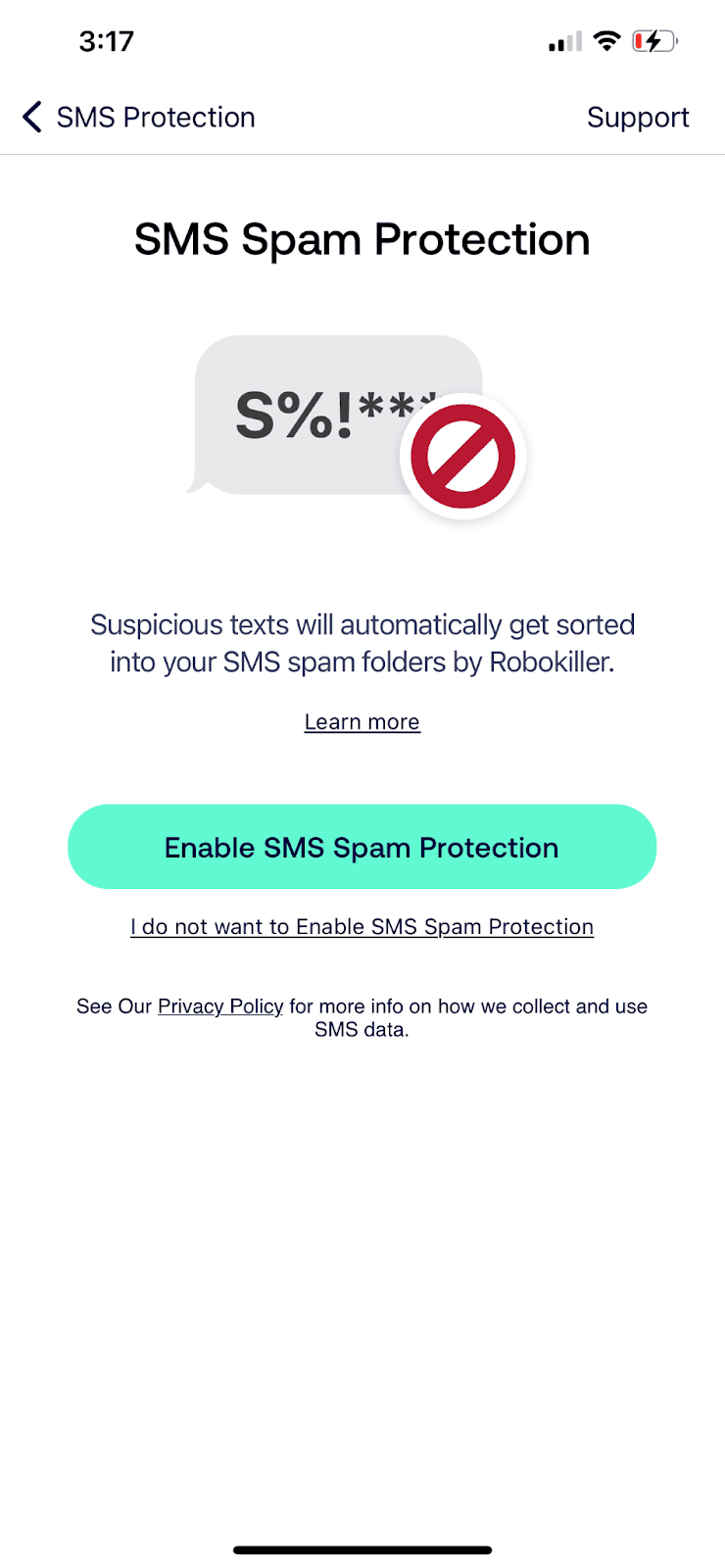
Task: Tap the SMS Spam Protection heading
Action: 362,240
